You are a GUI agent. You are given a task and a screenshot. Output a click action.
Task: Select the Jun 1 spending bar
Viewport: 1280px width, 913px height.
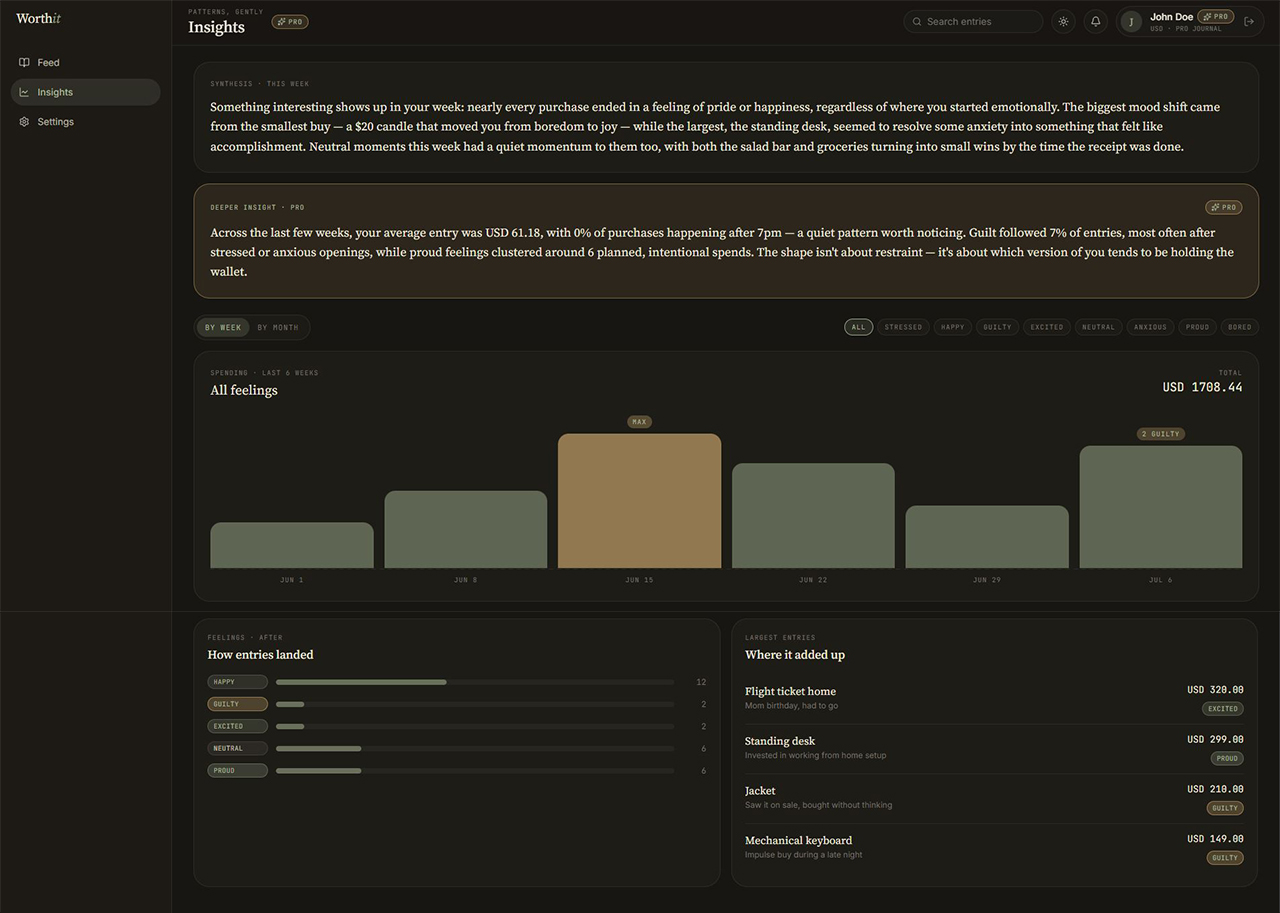point(292,545)
